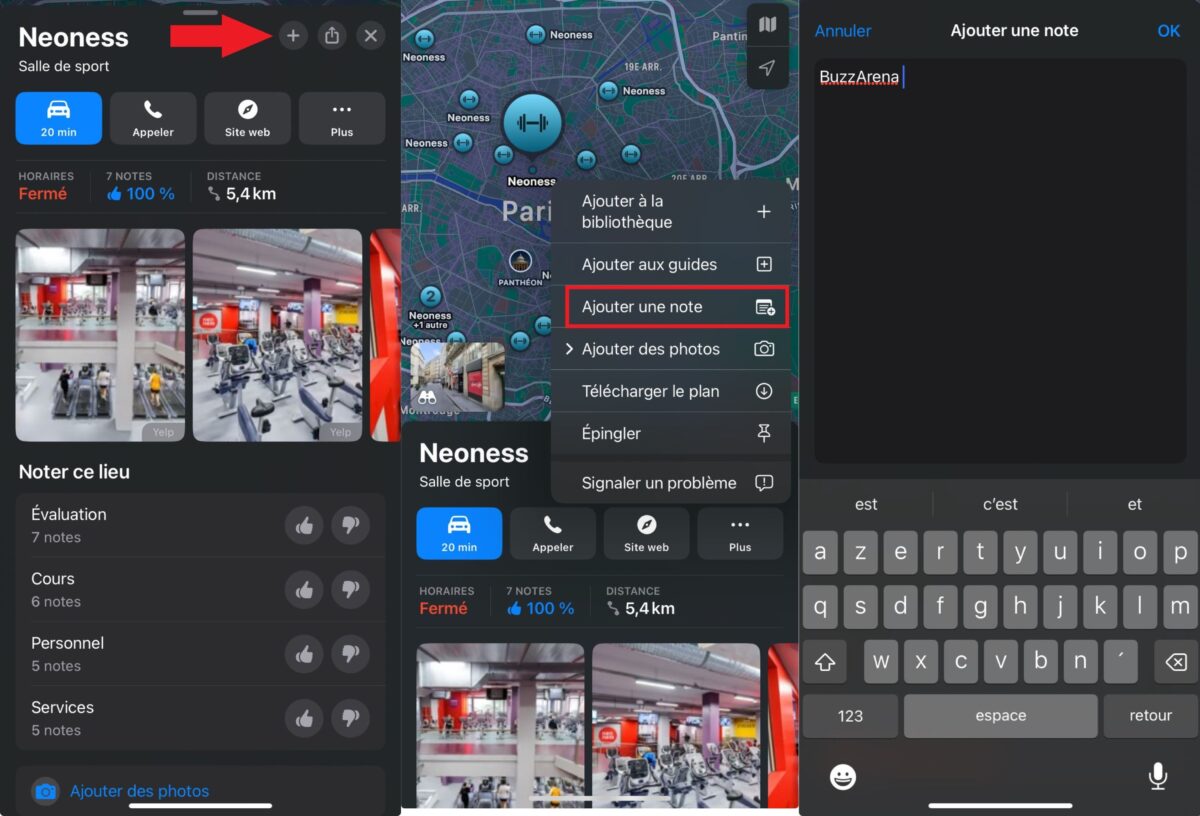Give thumbs up for Cours
This screenshot has height=816, width=1200.
coord(304,590)
